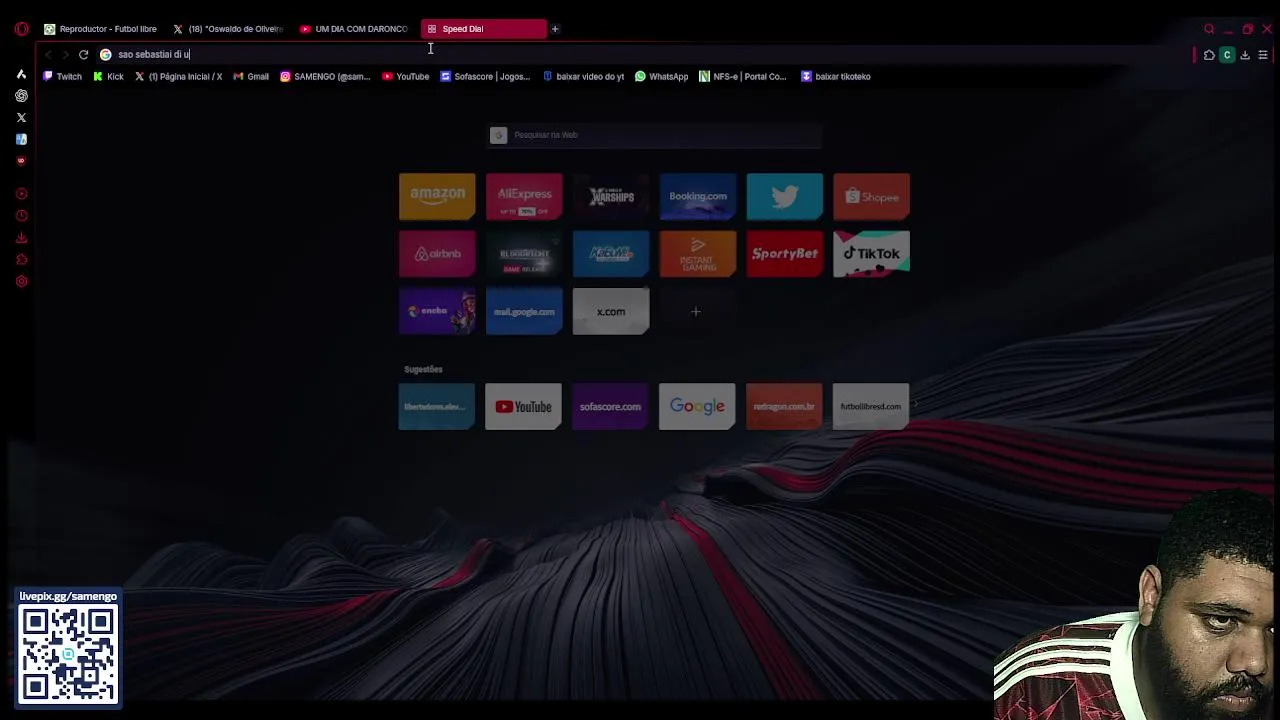Open the Sofascore bookmark
Viewport: 1280px width, 720px height.
tap(485, 76)
